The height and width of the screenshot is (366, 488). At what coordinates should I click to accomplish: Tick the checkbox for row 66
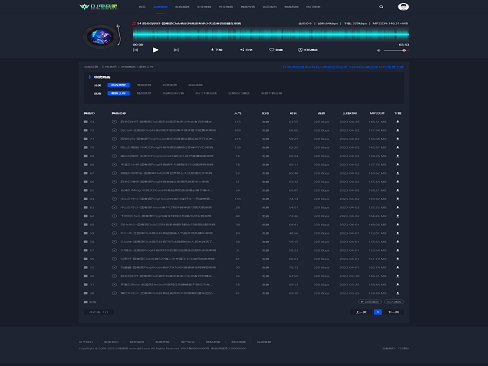[86, 182]
